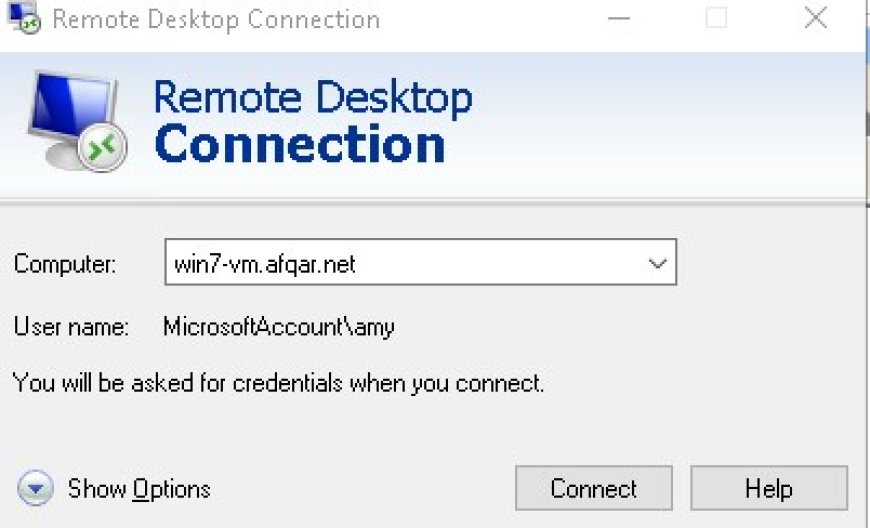
Task: Click the large monitor icon in banner
Action: (x=75, y=120)
